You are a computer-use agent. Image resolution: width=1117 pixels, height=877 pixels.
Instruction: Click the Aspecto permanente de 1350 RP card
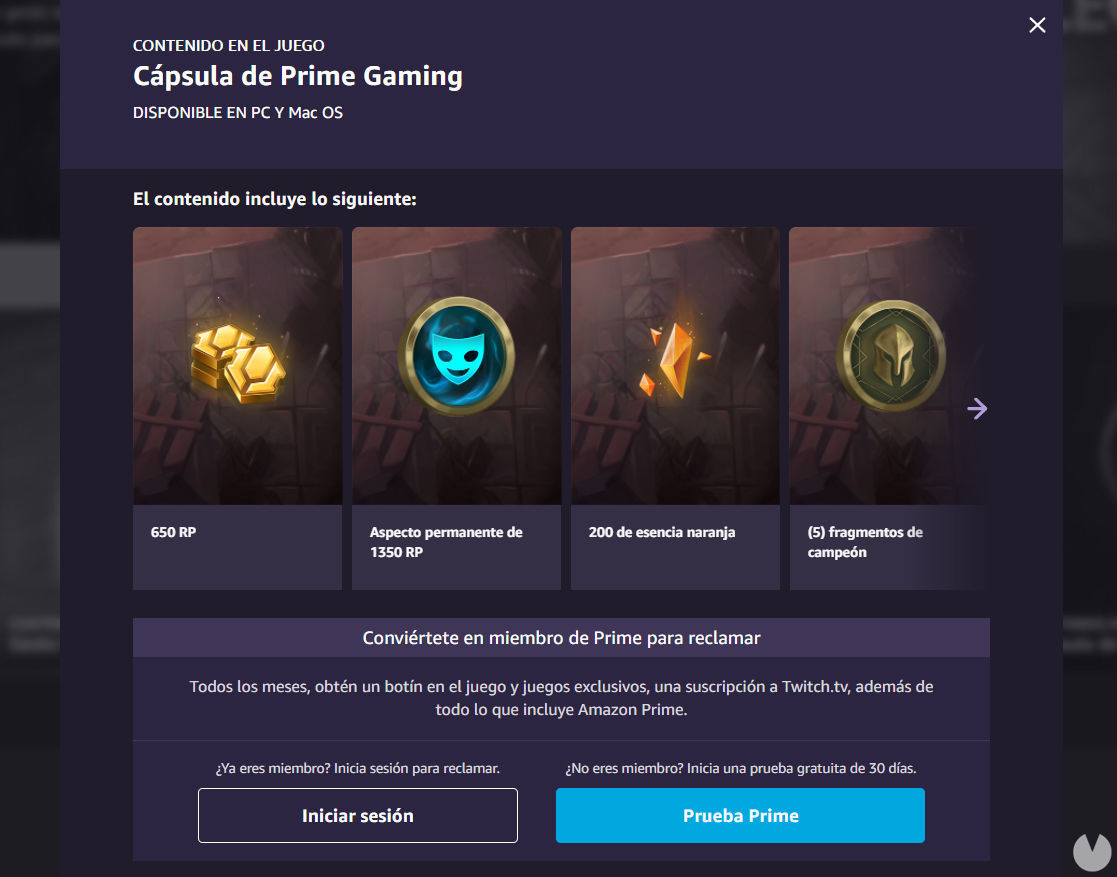pyautogui.click(x=456, y=405)
